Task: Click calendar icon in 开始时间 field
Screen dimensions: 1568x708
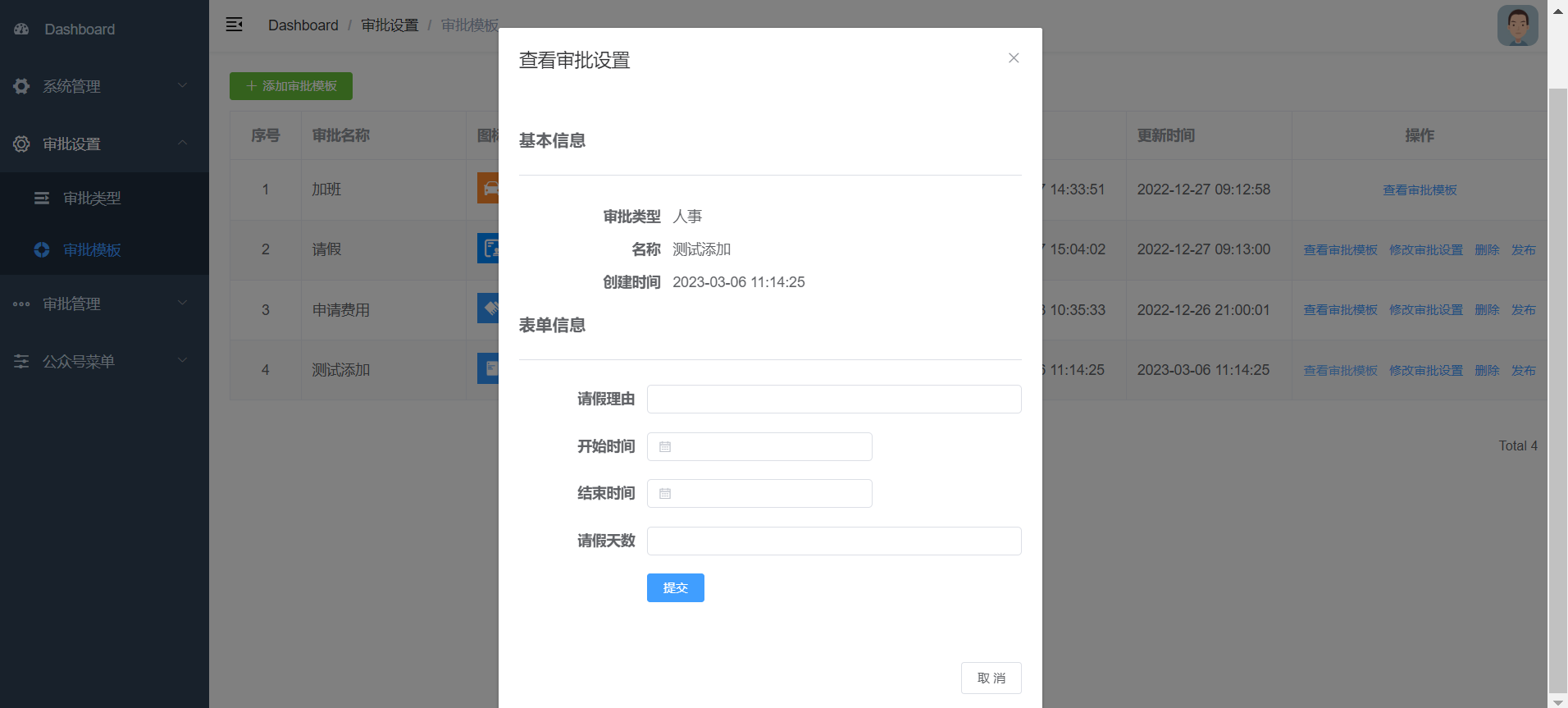Action: pyautogui.click(x=665, y=447)
